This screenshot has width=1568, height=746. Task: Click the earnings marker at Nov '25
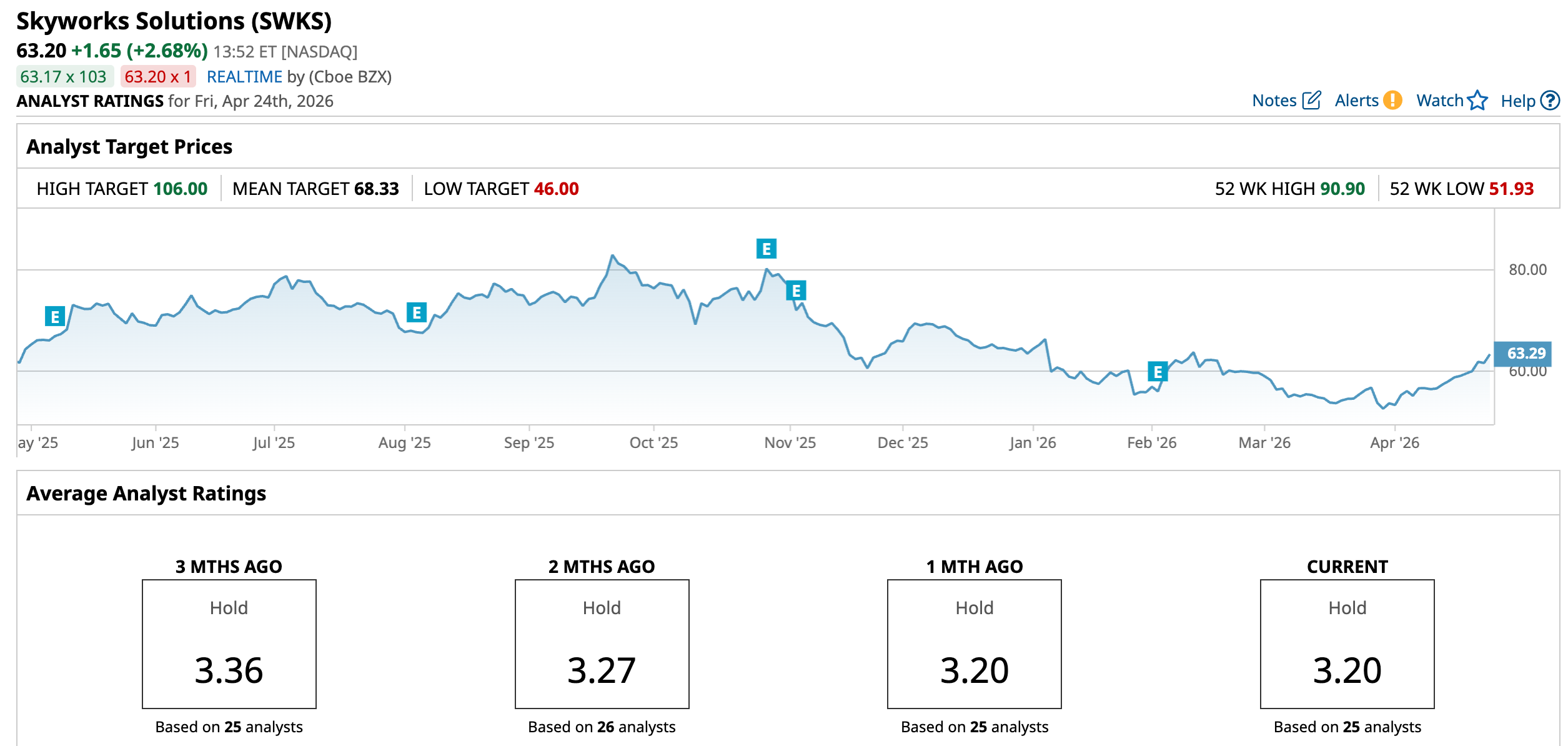click(x=796, y=291)
